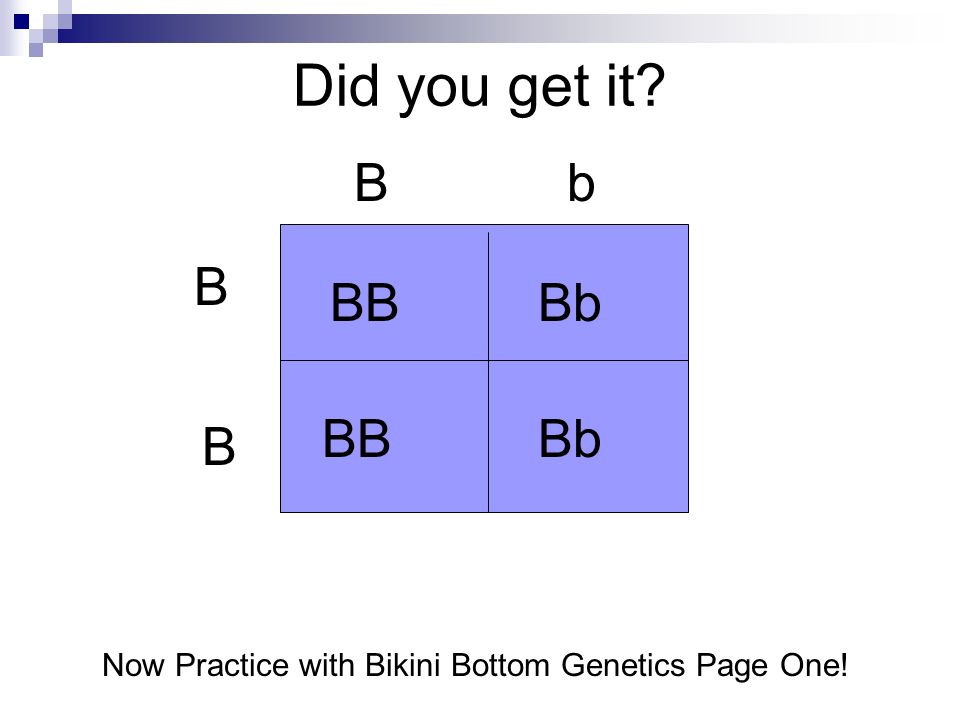Screen dimensions: 960x720
Task: Click the word 'Bikini' in bottom text
Action: [x=402, y=666]
